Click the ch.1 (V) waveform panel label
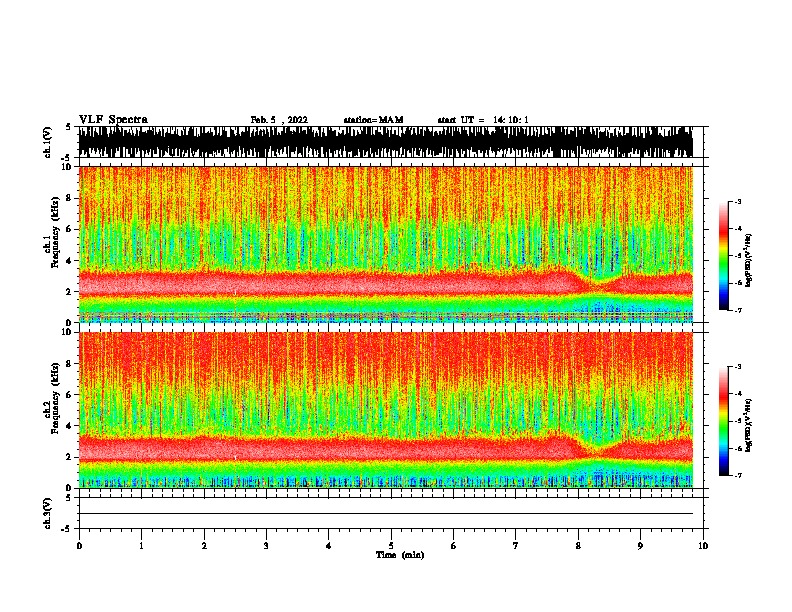Viewport: 792px width, 612px height. pos(48,142)
